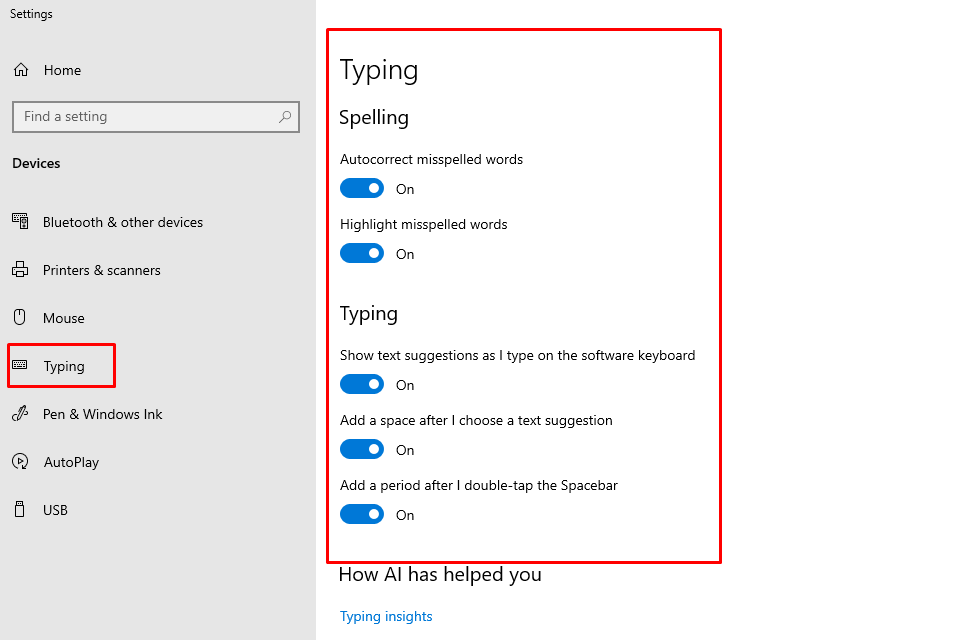The image size is (954, 640).
Task: Turn off Highlight misspelled words toggle
Action: point(362,254)
